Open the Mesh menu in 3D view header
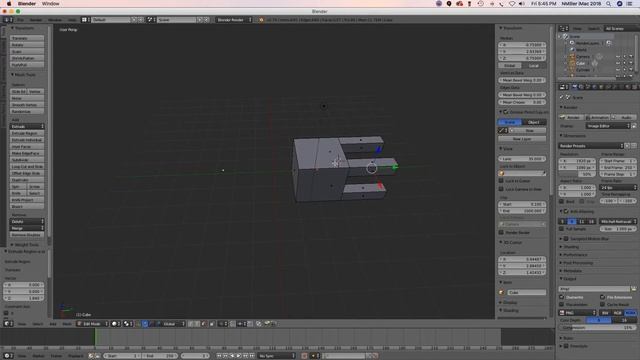Viewport: 640px width, 360px height. 67,324
